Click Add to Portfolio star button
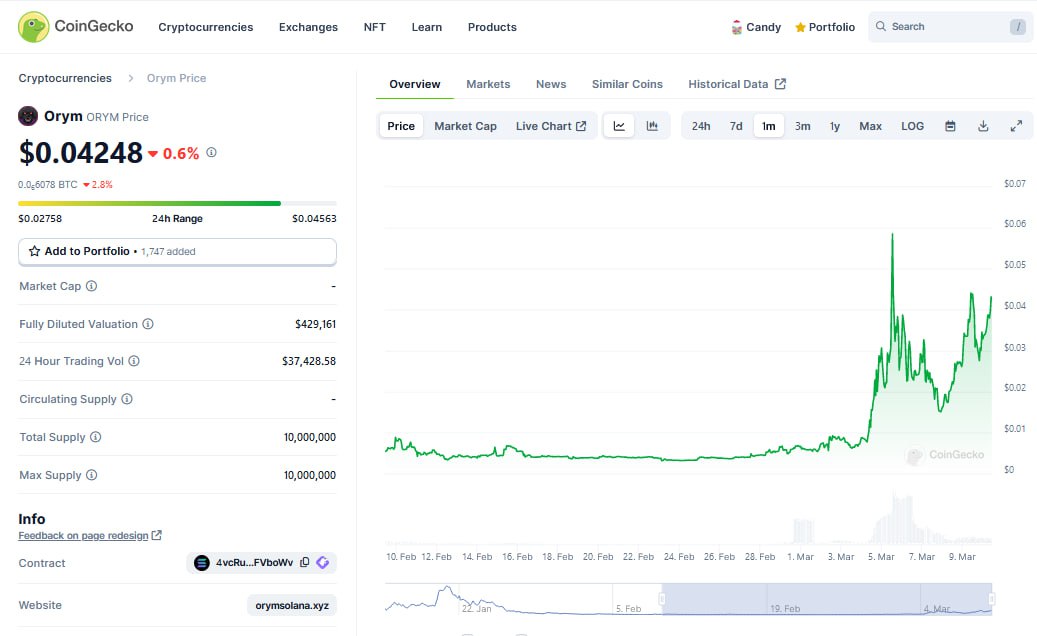This screenshot has width=1037, height=636. pos(177,252)
